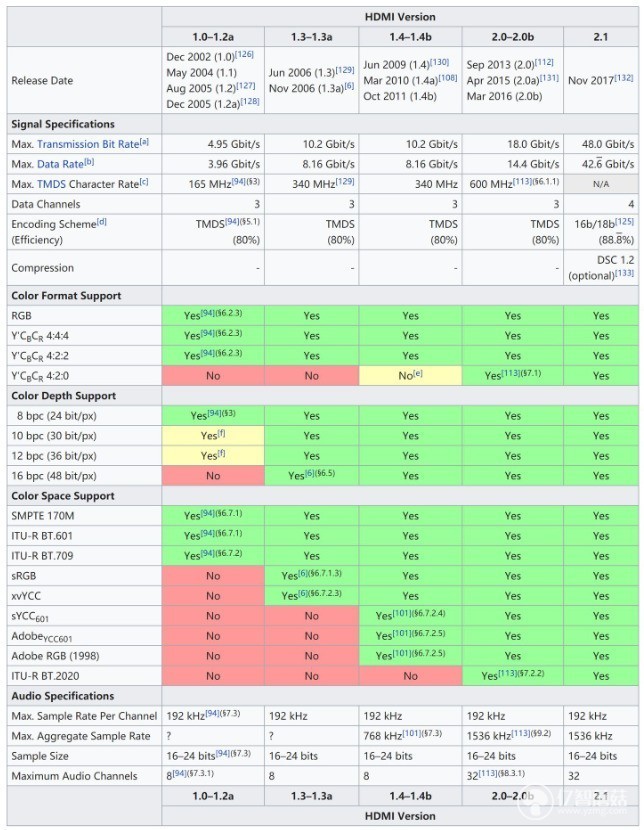This screenshot has width=644, height=830.
Task: Open the Transmission Bit Rate link
Action: click(88, 144)
